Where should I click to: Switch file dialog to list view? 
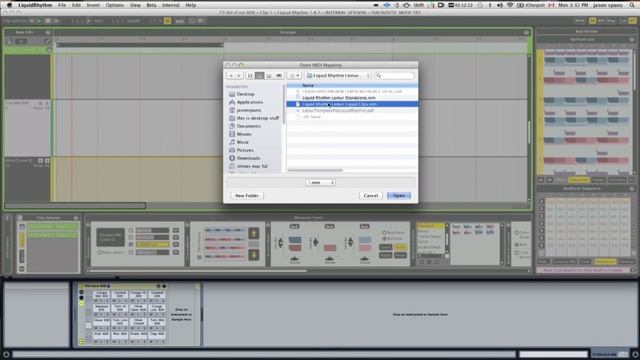[x=260, y=76]
